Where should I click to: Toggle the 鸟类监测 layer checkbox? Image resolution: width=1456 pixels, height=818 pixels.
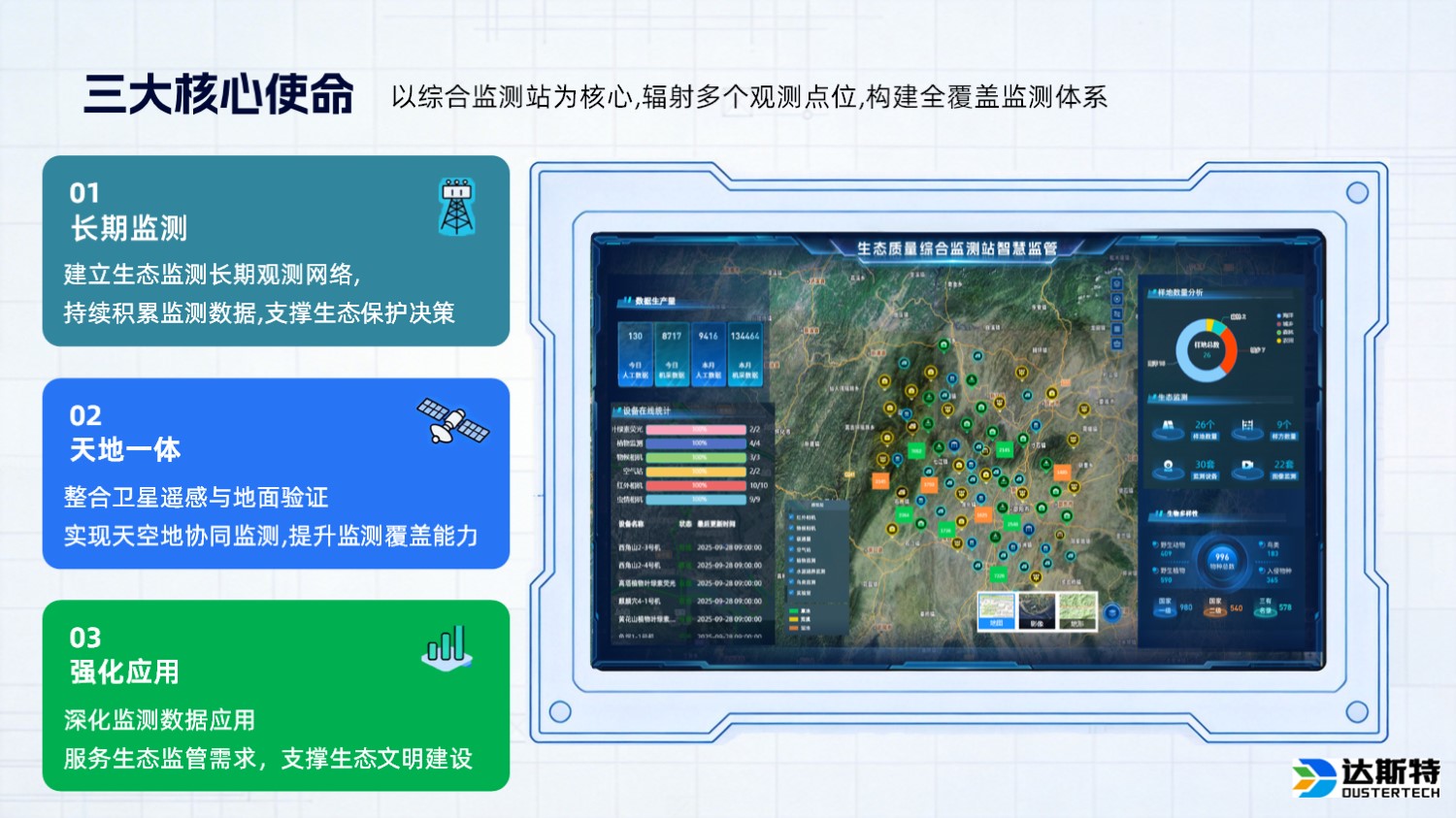pos(791,580)
